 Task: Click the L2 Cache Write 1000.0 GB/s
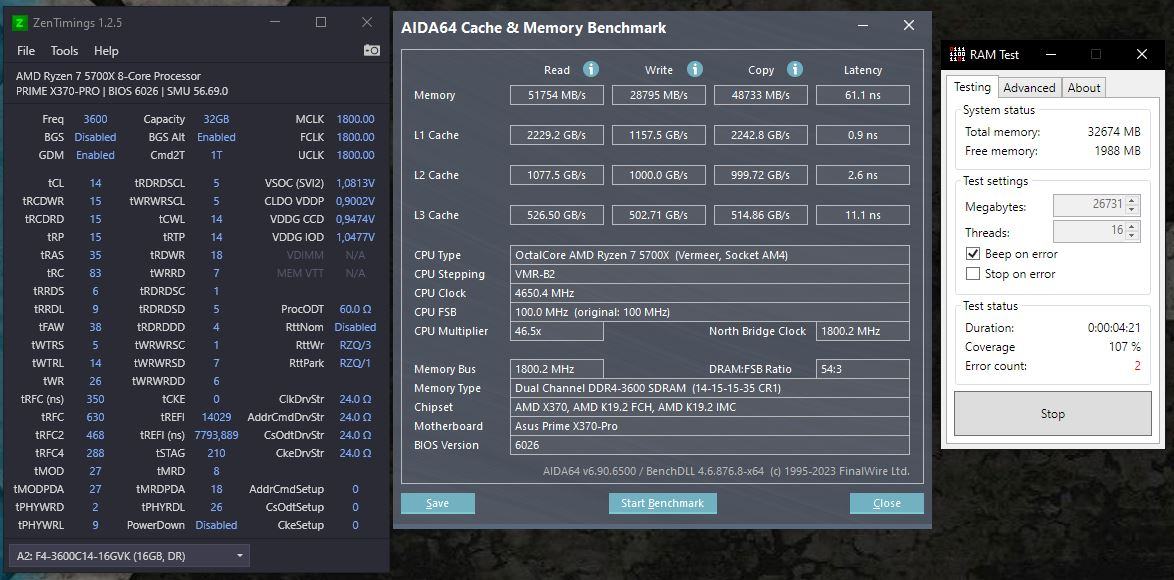coord(658,174)
